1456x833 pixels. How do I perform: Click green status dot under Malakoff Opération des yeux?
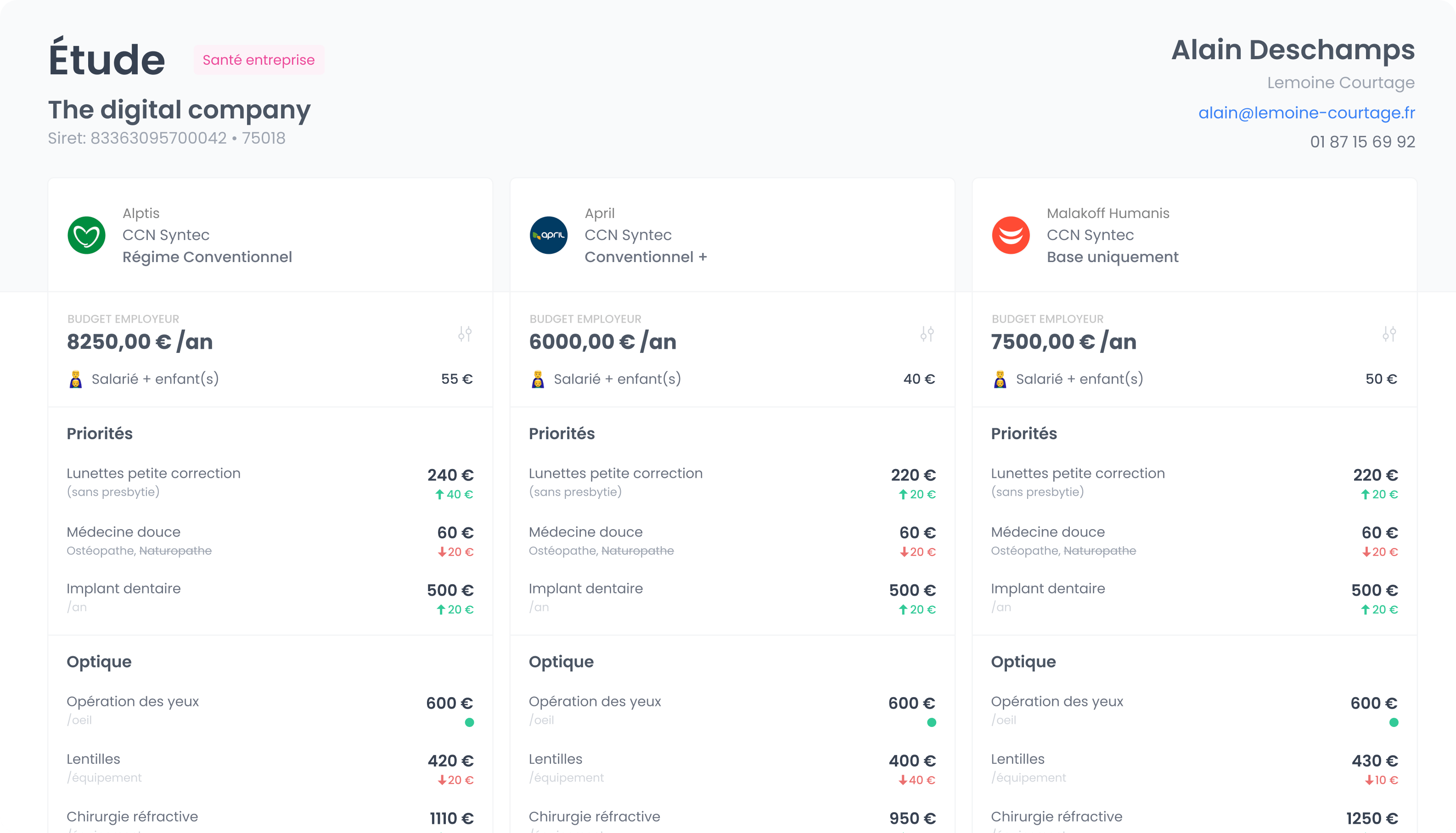(x=1394, y=722)
